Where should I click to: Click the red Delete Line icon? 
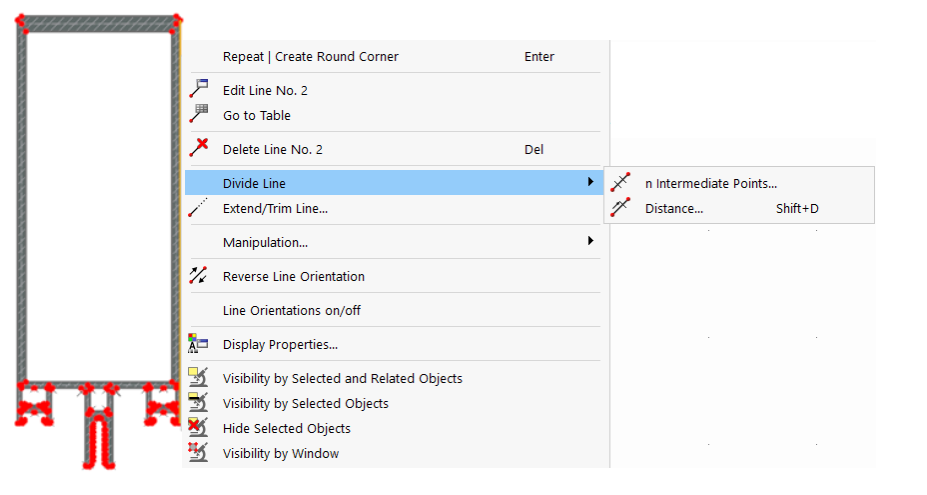coord(199,149)
